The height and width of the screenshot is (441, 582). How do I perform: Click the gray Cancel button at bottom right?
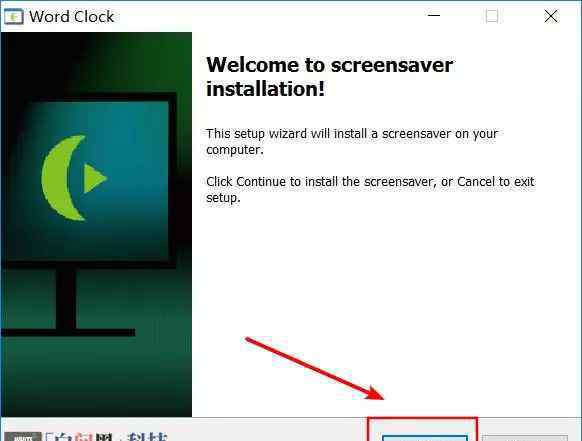(524, 438)
